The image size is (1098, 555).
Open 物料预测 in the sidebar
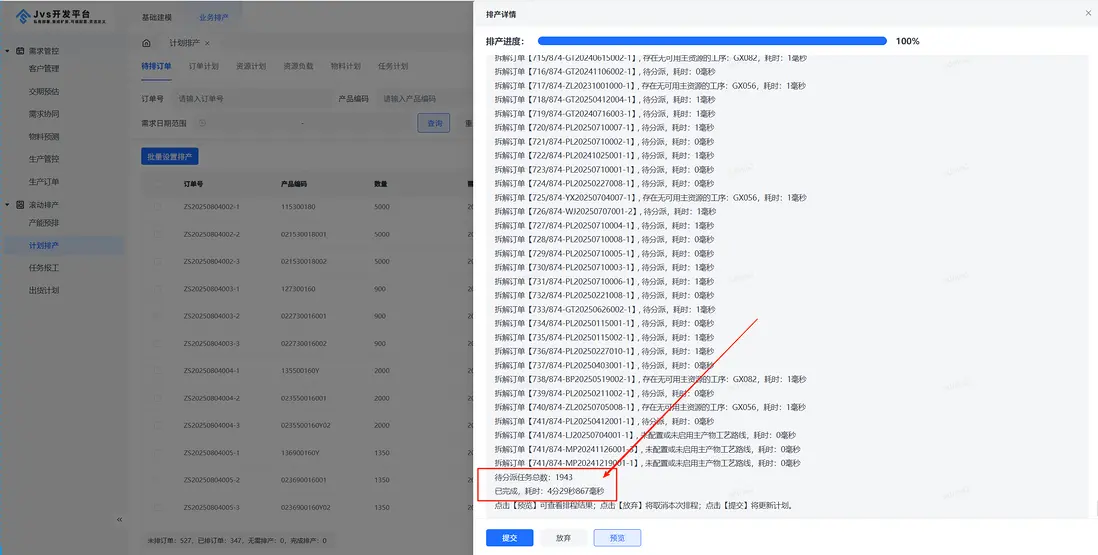[x=43, y=136]
